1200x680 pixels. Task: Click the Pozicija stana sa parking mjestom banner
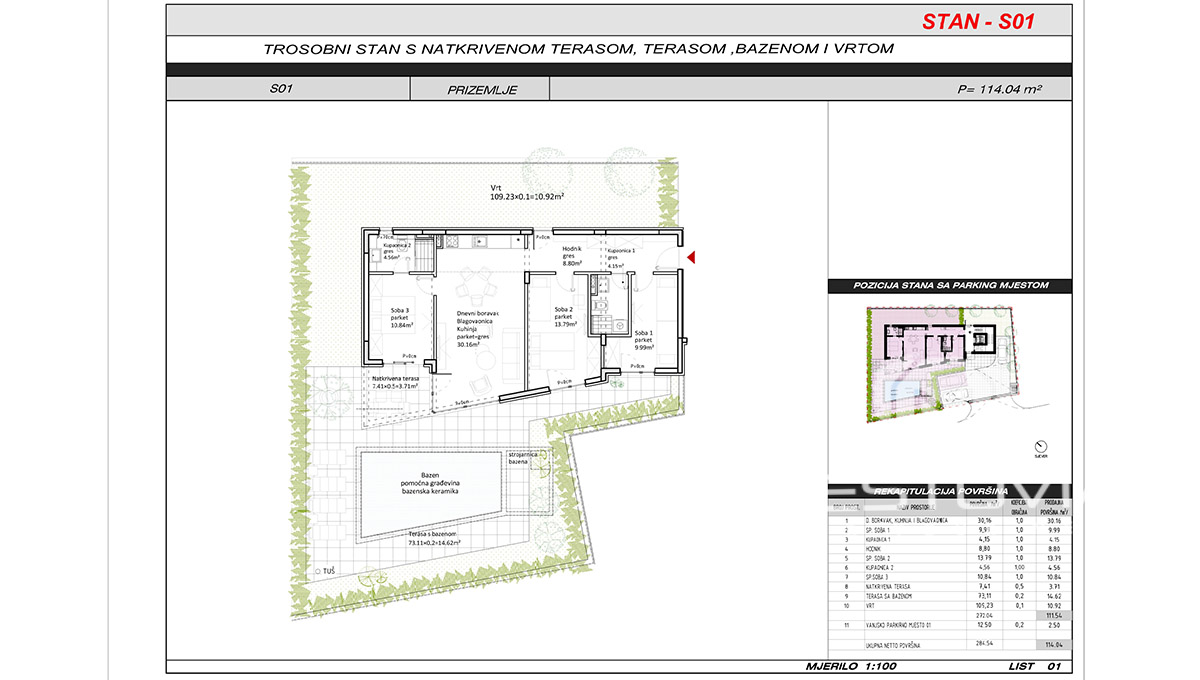[x=950, y=286]
